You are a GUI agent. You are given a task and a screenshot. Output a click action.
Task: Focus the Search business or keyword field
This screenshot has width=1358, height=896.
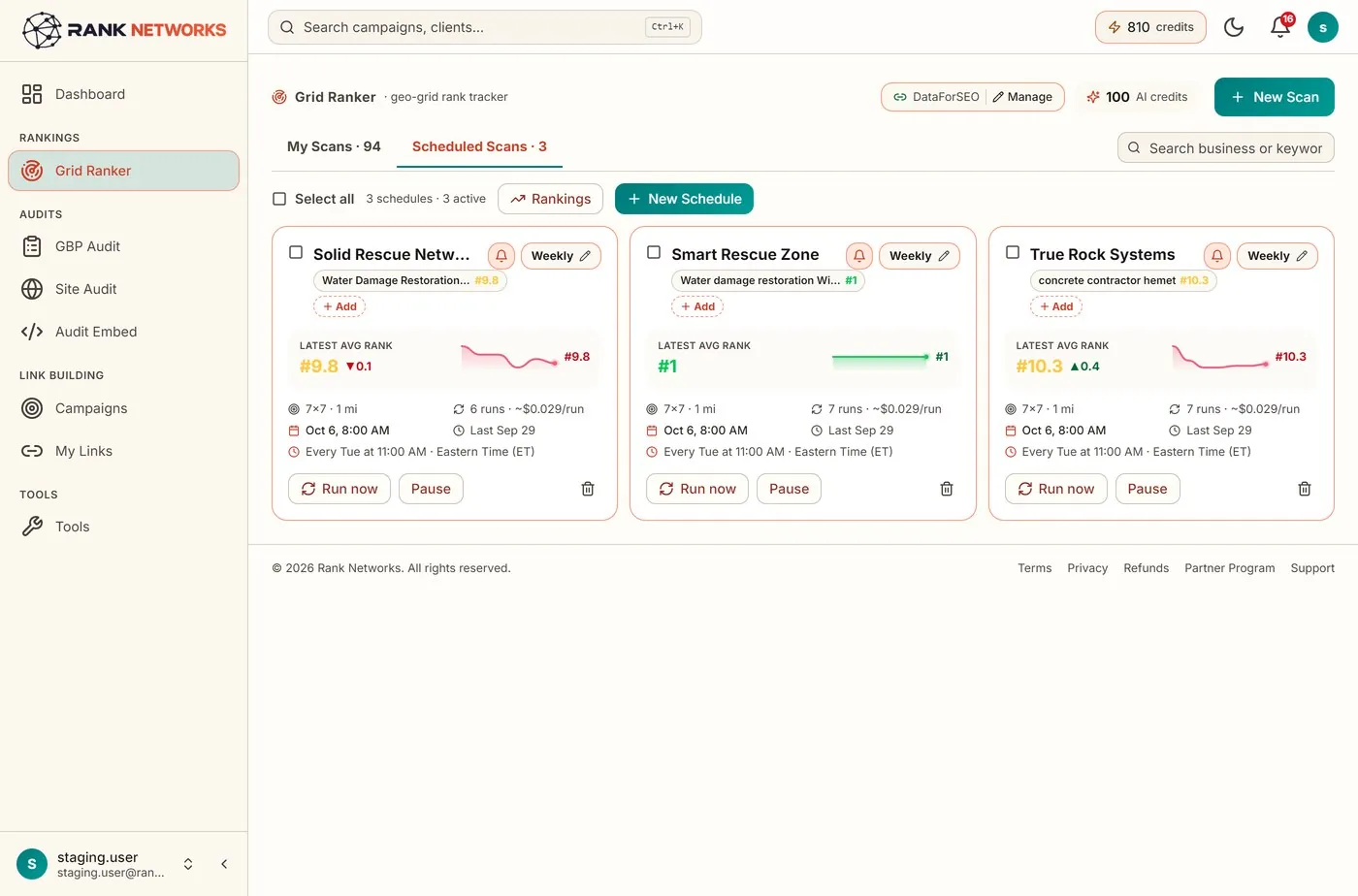tap(1226, 148)
